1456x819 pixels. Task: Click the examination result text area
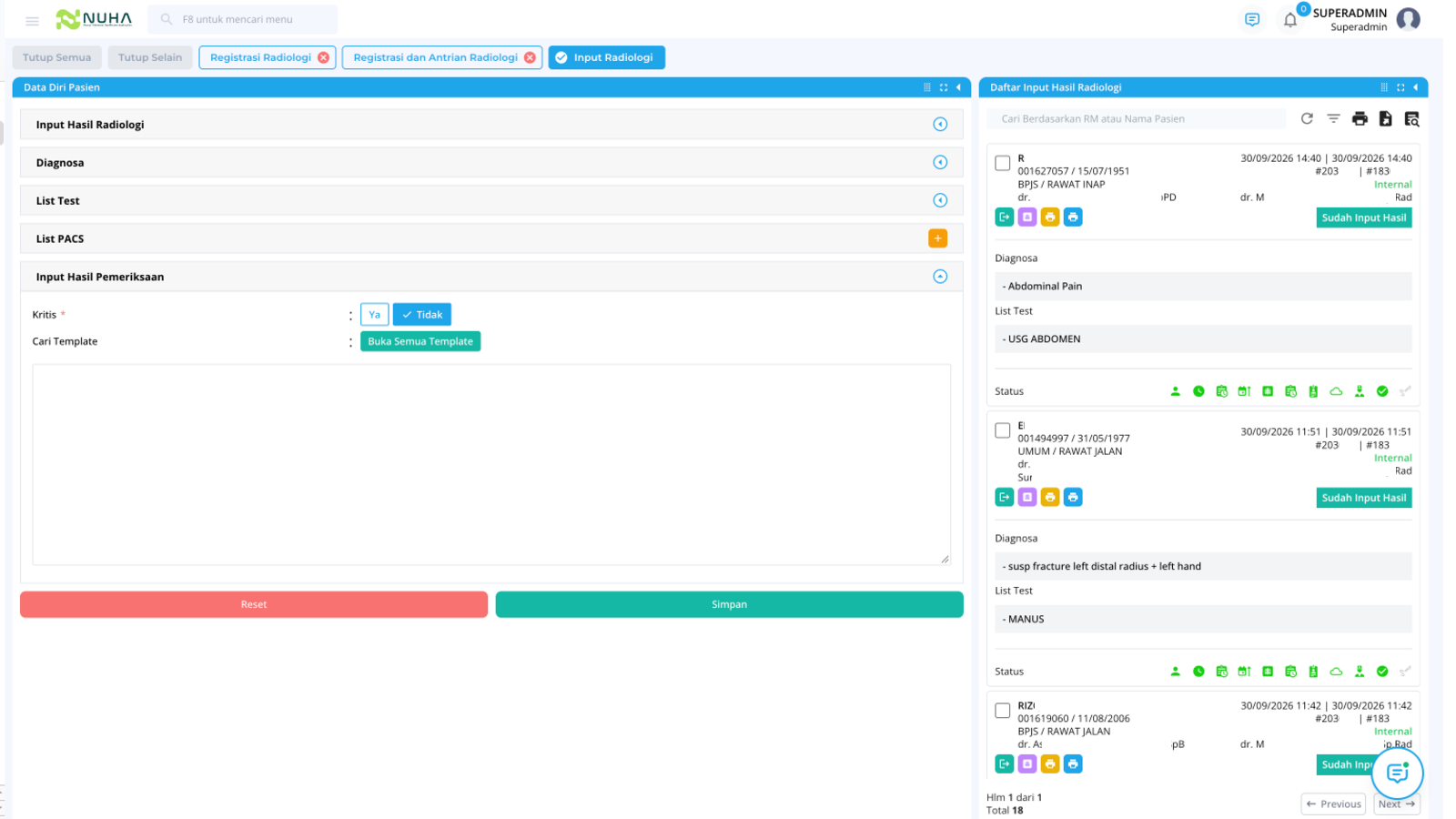tap(491, 465)
